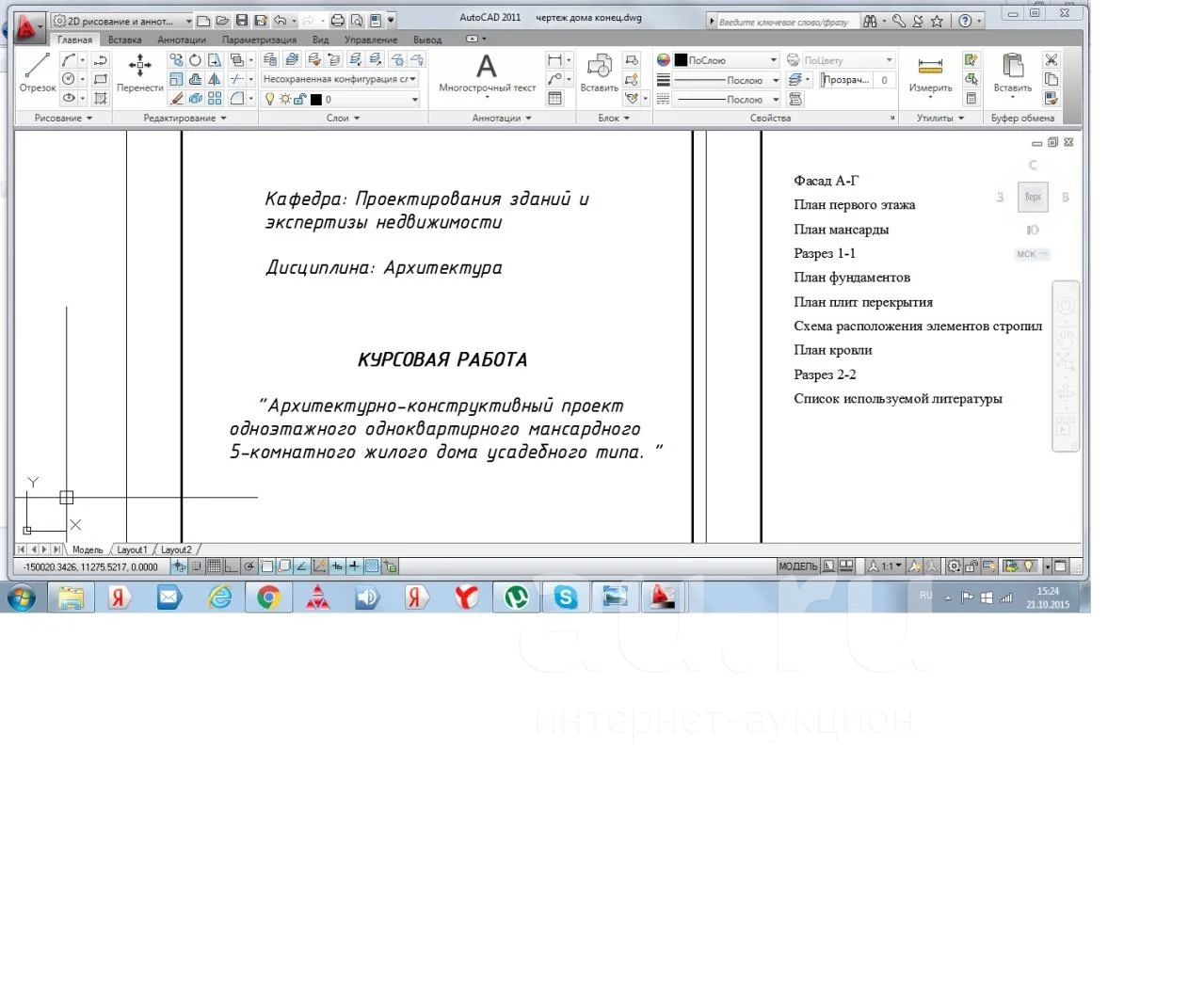1204x988 pixels.
Task: Switch to the Вид ribbon tab
Action: click(x=320, y=40)
